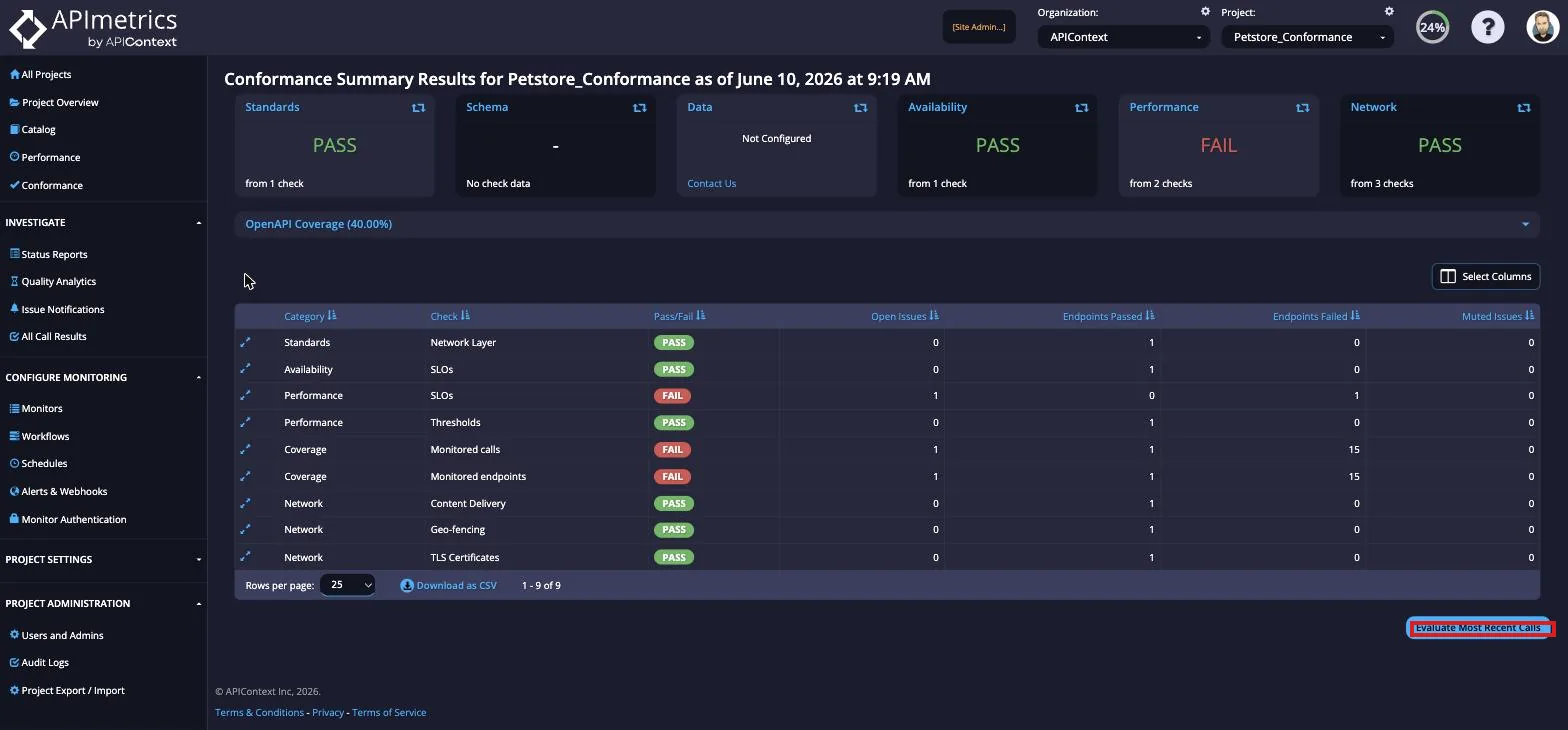
Task: Go to All Projects
Action: (x=40, y=74)
